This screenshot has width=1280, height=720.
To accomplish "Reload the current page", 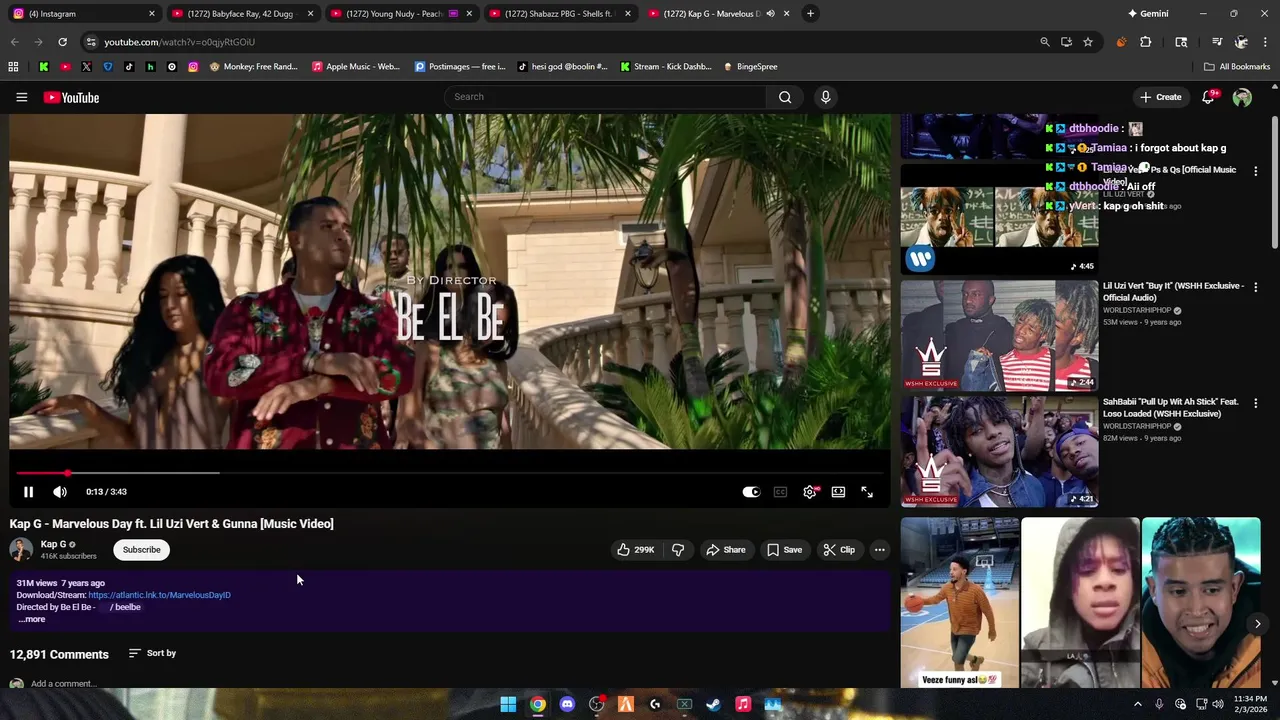I will tap(62, 42).
